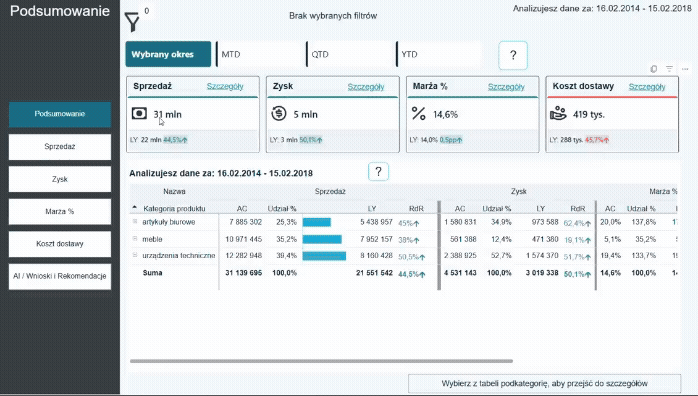This screenshot has width=698, height=396.
Task: Click the horizontal scrollbar under the table
Action: click(x=321, y=361)
